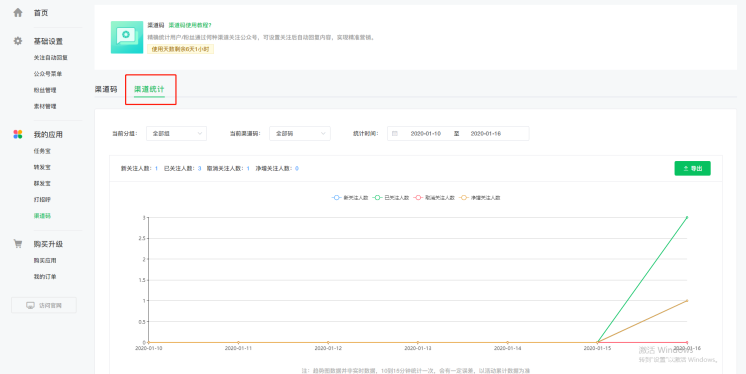This screenshot has height=374, width=746.
Task: Click the 基础设置 section heading
Action: (x=48, y=41)
